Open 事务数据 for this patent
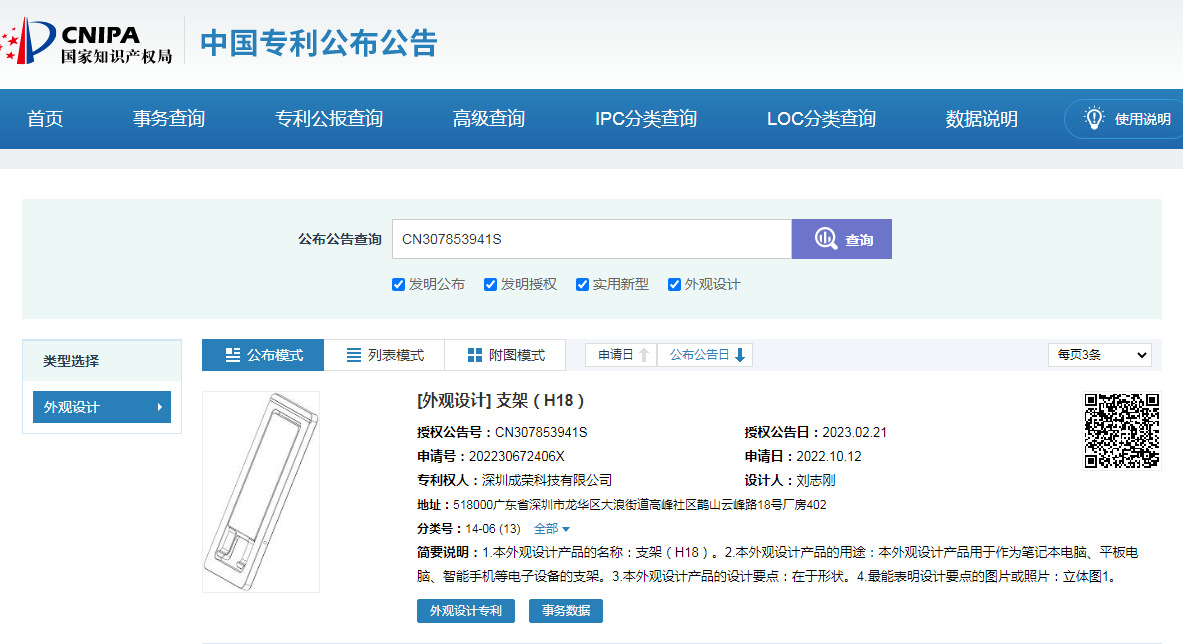 [x=565, y=610]
